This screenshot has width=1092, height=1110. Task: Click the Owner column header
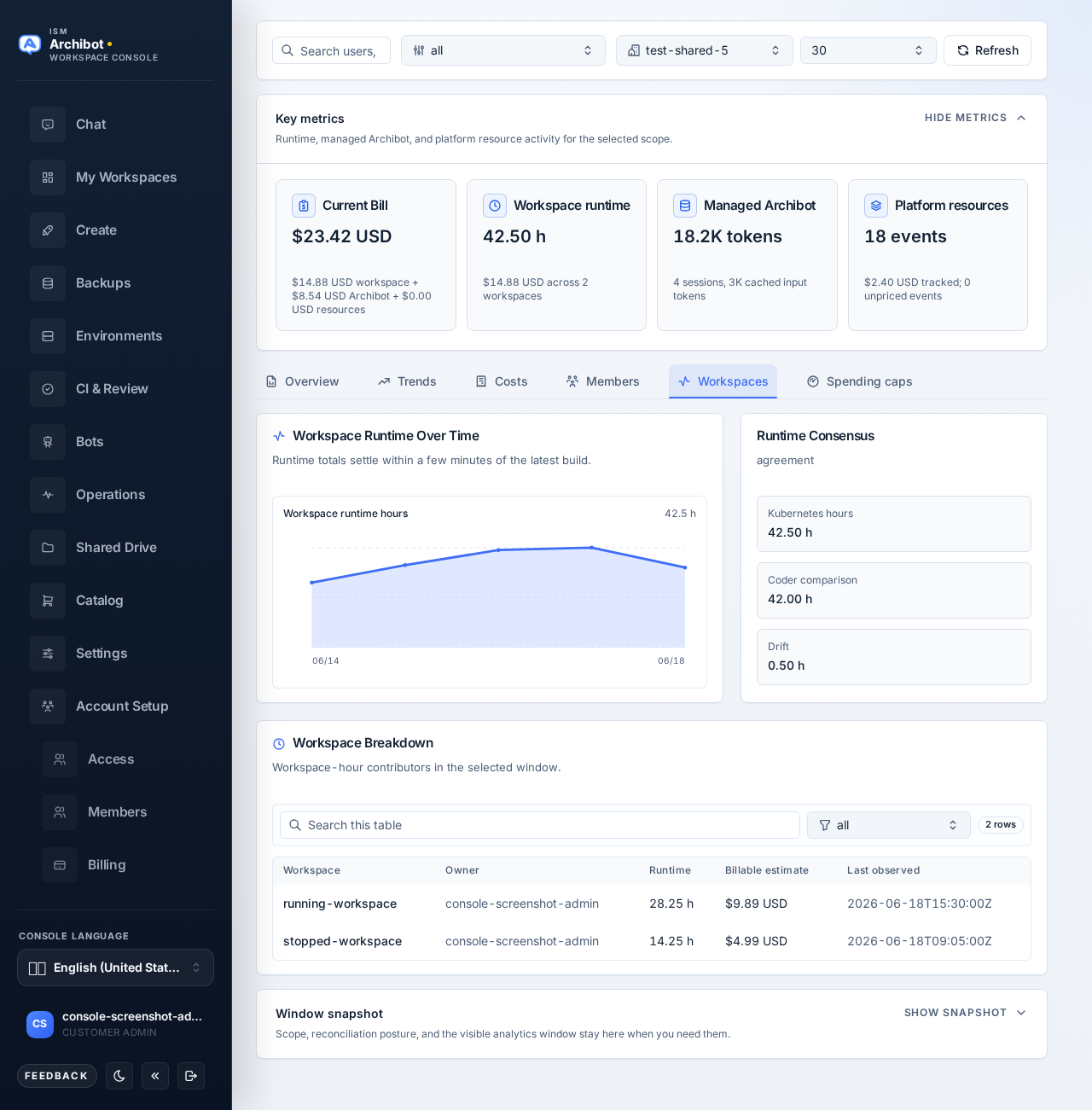462,870
